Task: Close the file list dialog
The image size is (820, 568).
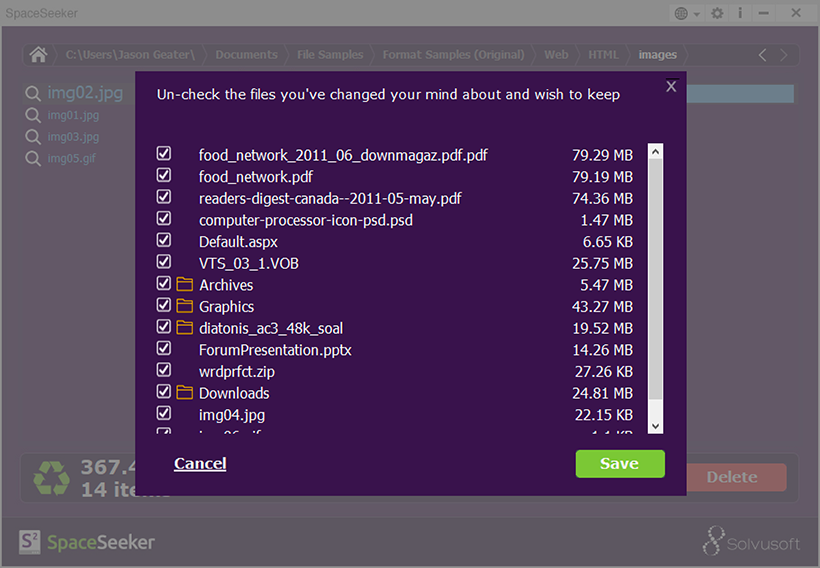Action: 671,86
